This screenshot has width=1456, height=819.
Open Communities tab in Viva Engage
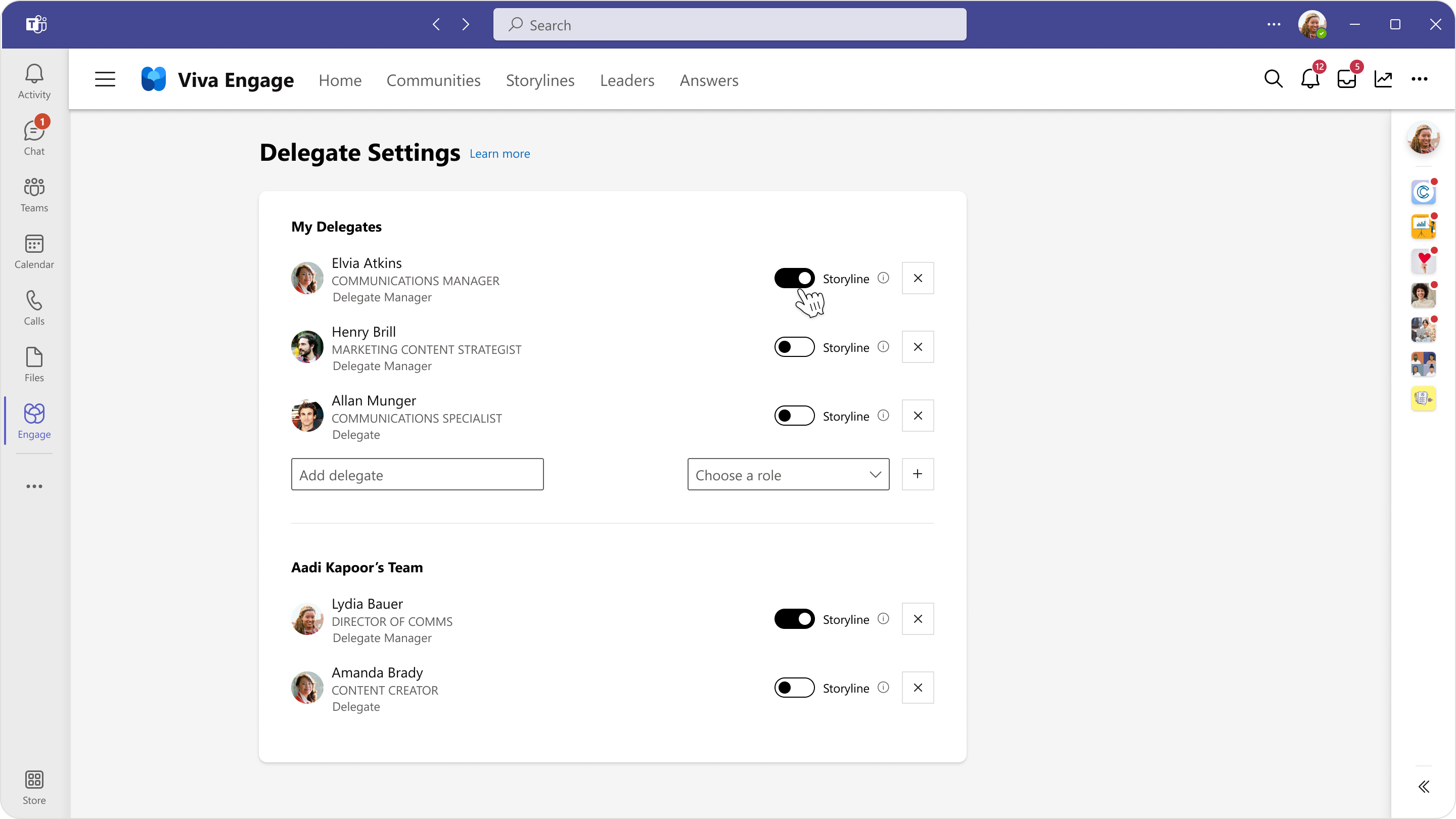tap(433, 80)
